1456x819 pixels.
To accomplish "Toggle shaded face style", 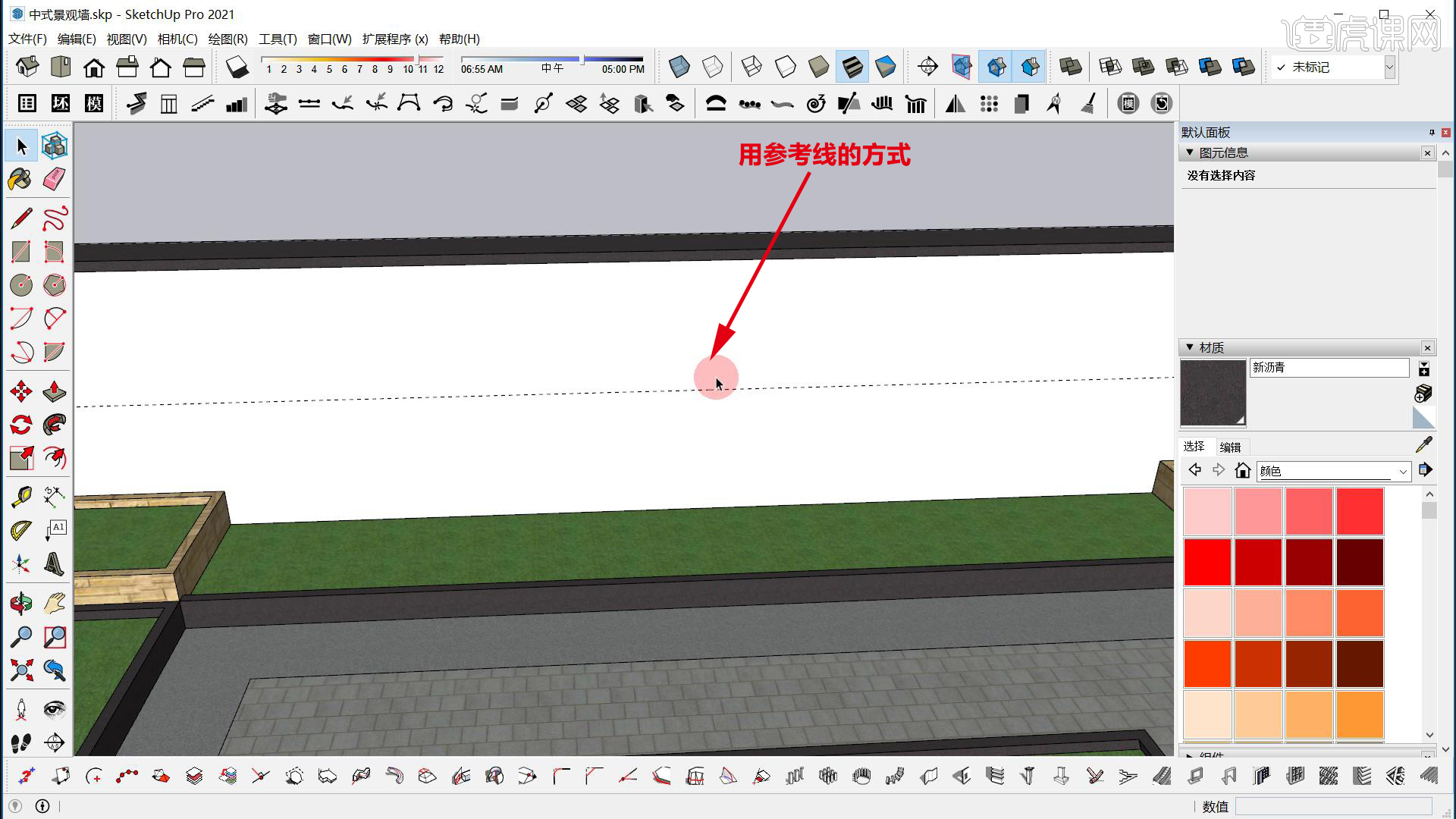I will pyautogui.click(x=819, y=67).
